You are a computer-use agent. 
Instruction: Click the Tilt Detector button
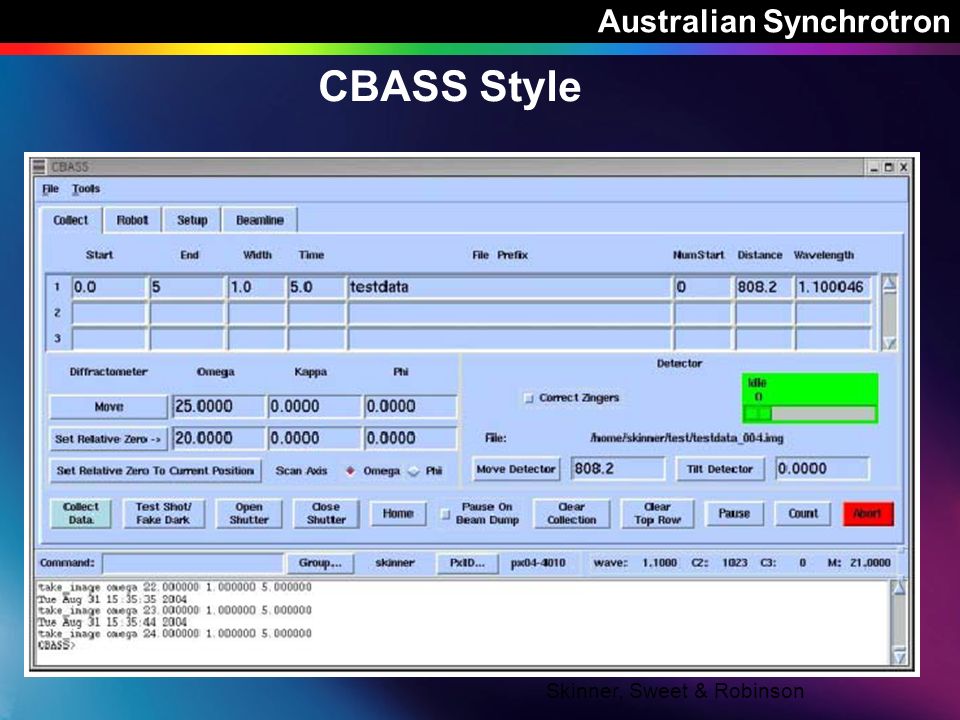(720, 469)
